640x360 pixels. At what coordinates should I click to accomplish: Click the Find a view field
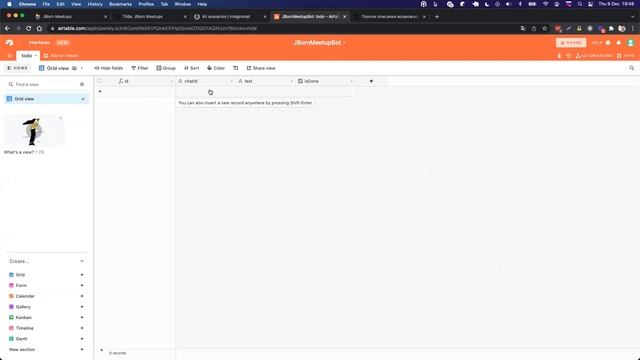tap(43, 84)
